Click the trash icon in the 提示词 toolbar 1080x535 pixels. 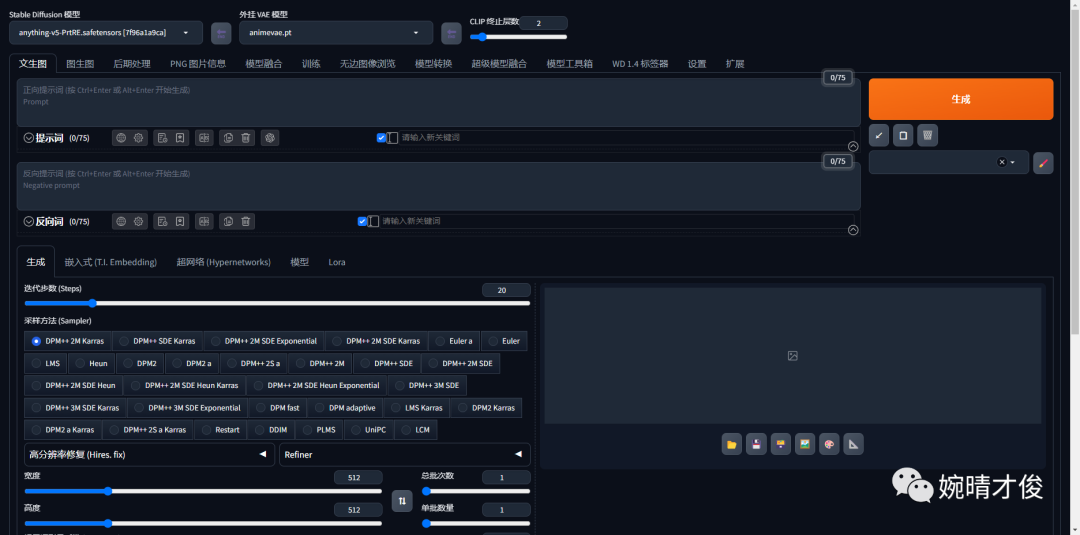pyautogui.click(x=245, y=138)
